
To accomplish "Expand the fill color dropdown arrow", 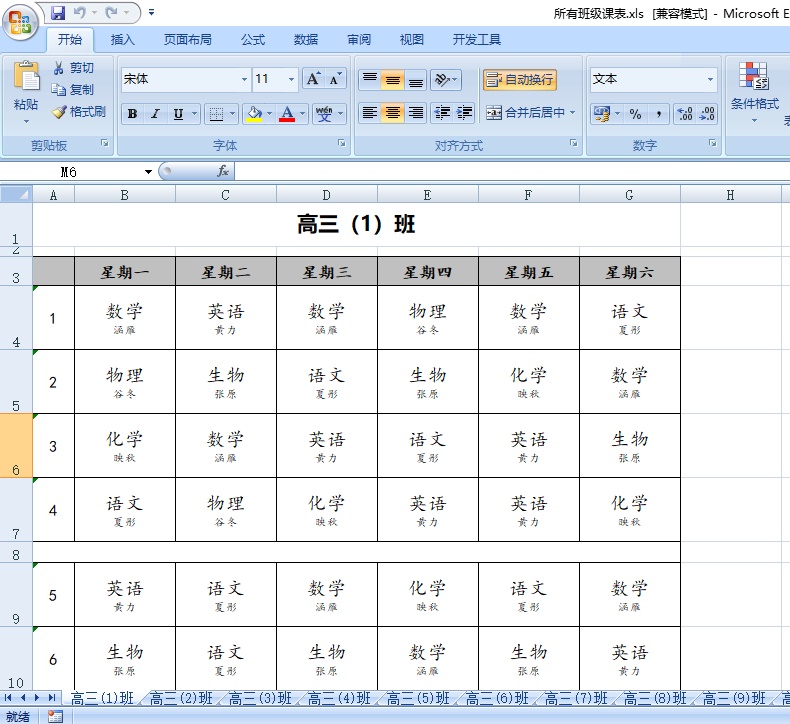I will [270, 114].
